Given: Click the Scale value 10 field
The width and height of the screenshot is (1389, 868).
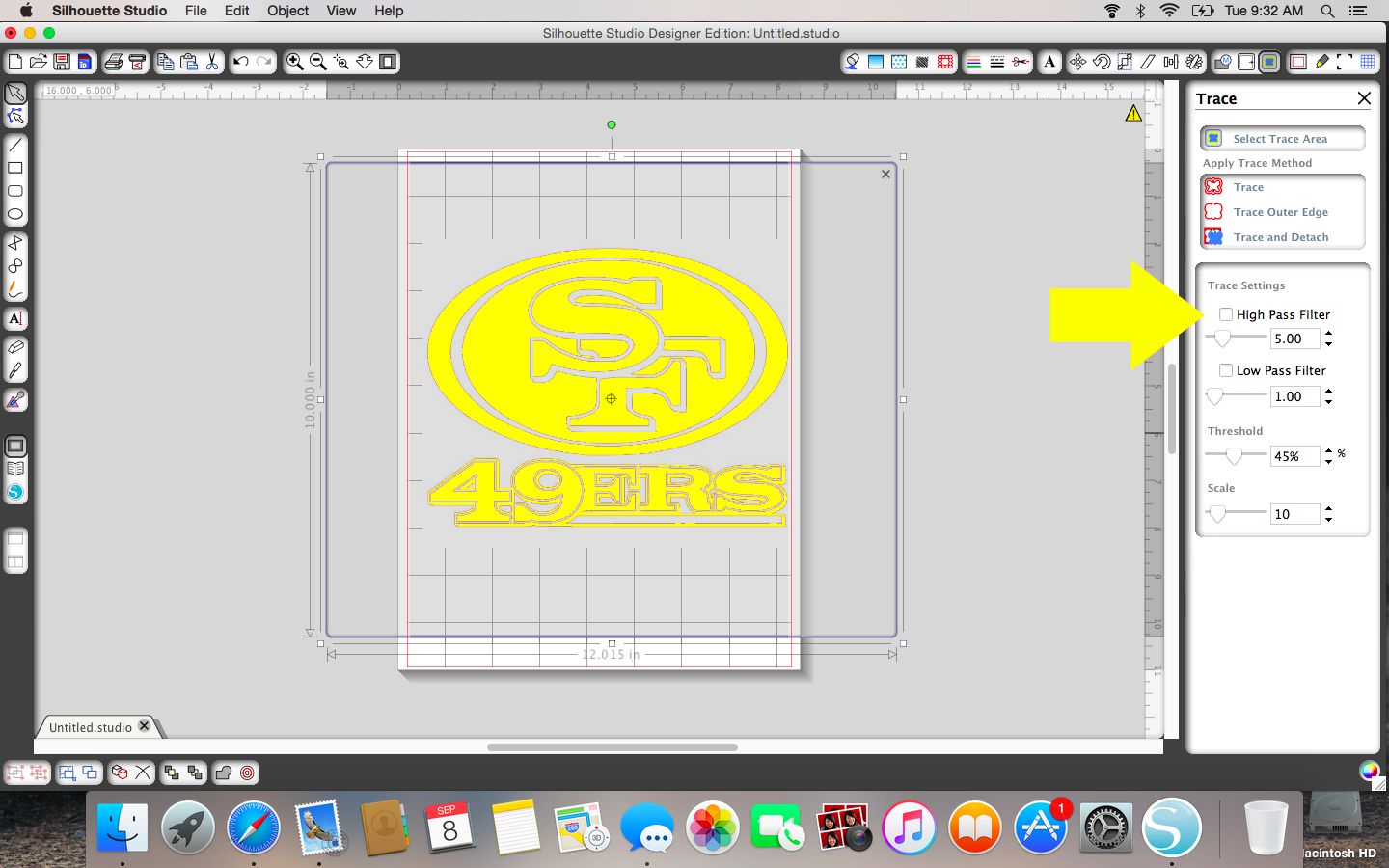Looking at the screenshot, I should (1294, 514).
